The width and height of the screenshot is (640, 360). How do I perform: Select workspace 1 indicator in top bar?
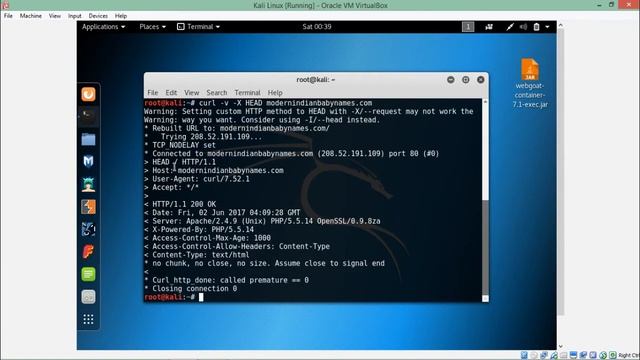tap(468, 27)
